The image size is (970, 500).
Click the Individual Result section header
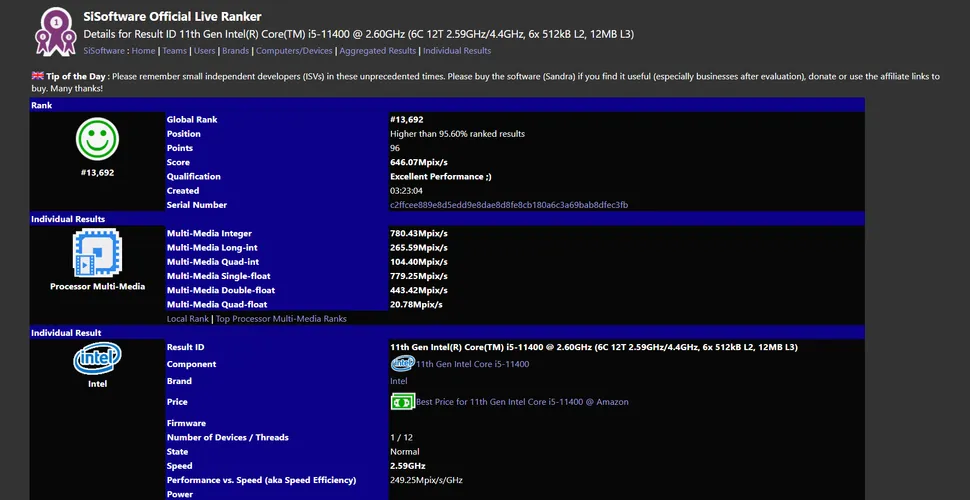tap(447, 333)
